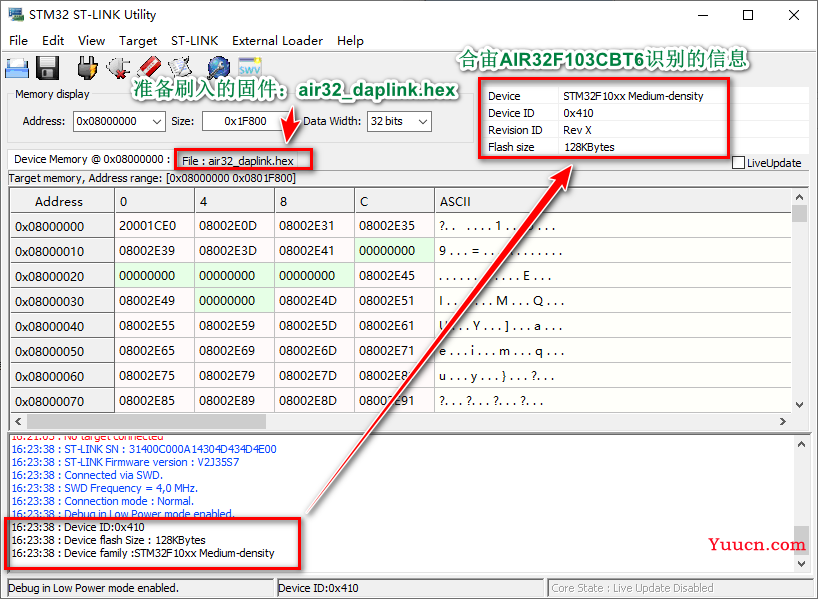Click address row 0x08000070

point(63,401)
